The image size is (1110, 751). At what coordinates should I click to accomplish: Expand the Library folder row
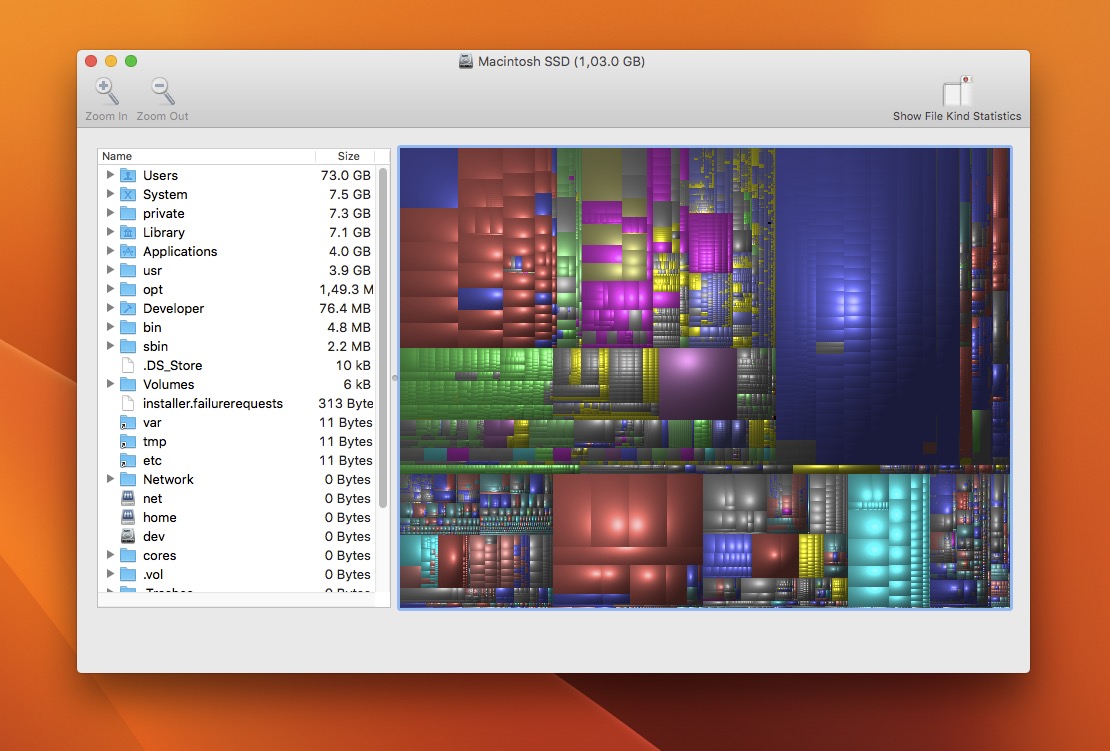(x=110, y=231)
